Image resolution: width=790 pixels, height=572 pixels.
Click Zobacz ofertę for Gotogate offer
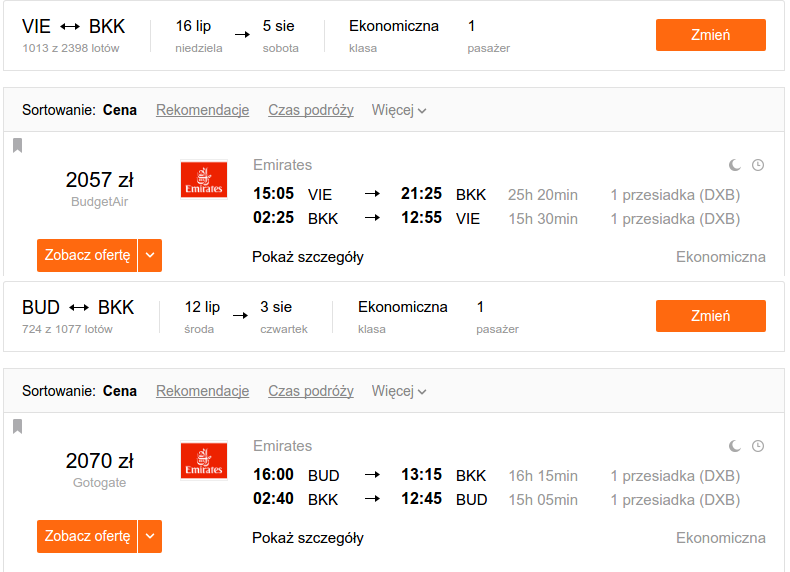click(x=87, y=537)
